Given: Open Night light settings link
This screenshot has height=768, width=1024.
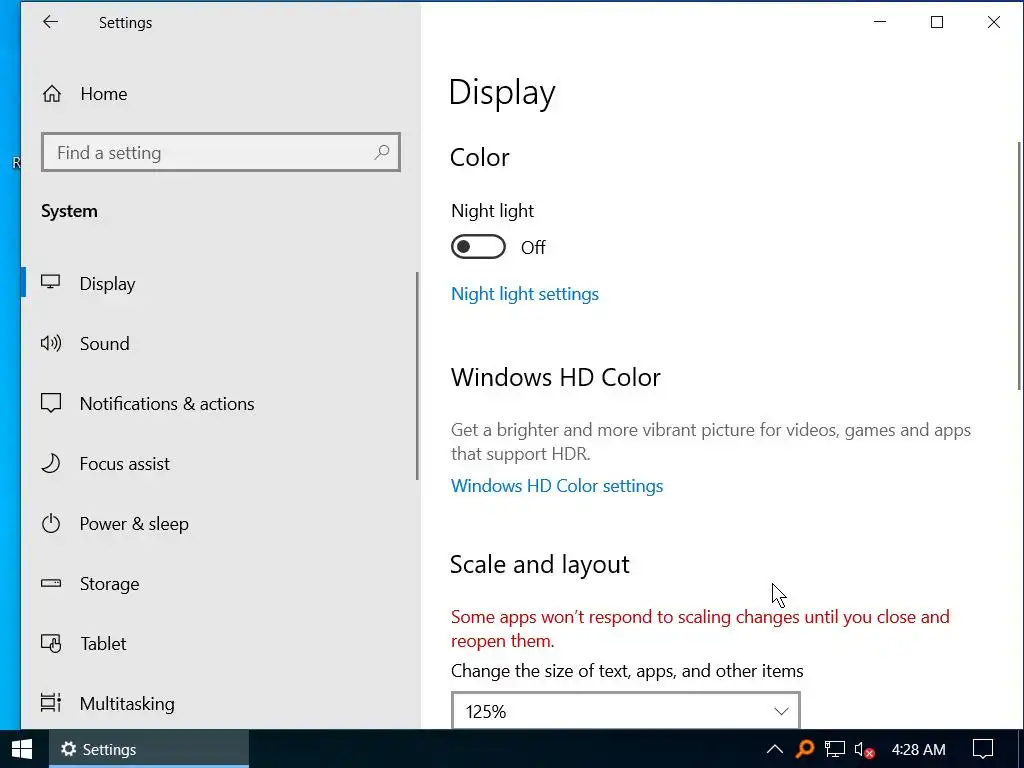Looking at the screenshot, I should coord(524,294).
